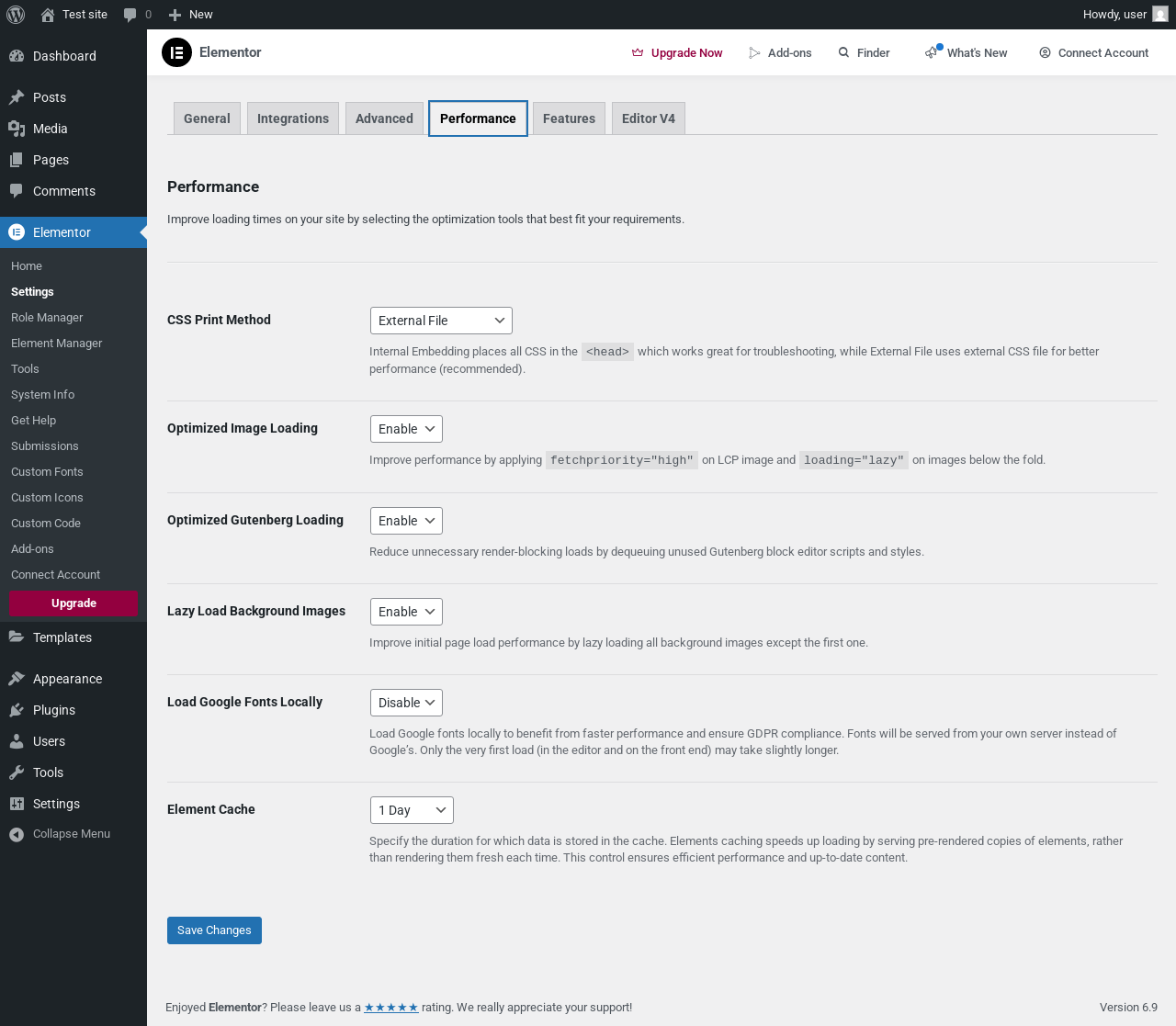Click the Posts pin icon in sidebar

[17, 97]
